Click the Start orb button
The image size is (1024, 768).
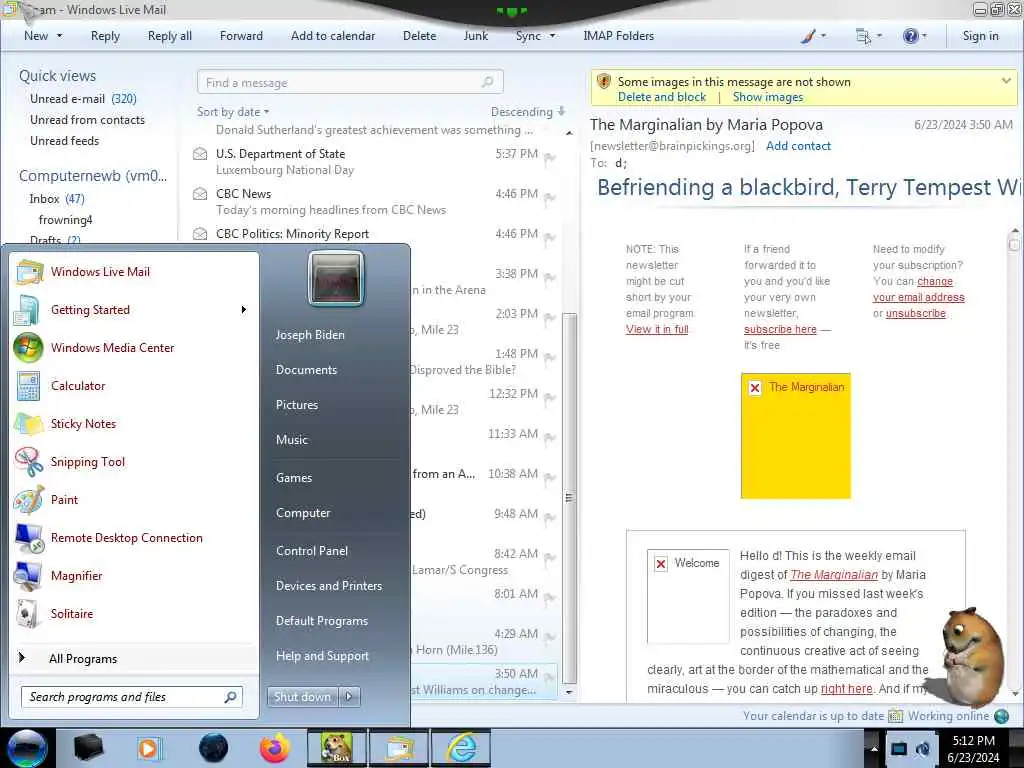(26, 748)
